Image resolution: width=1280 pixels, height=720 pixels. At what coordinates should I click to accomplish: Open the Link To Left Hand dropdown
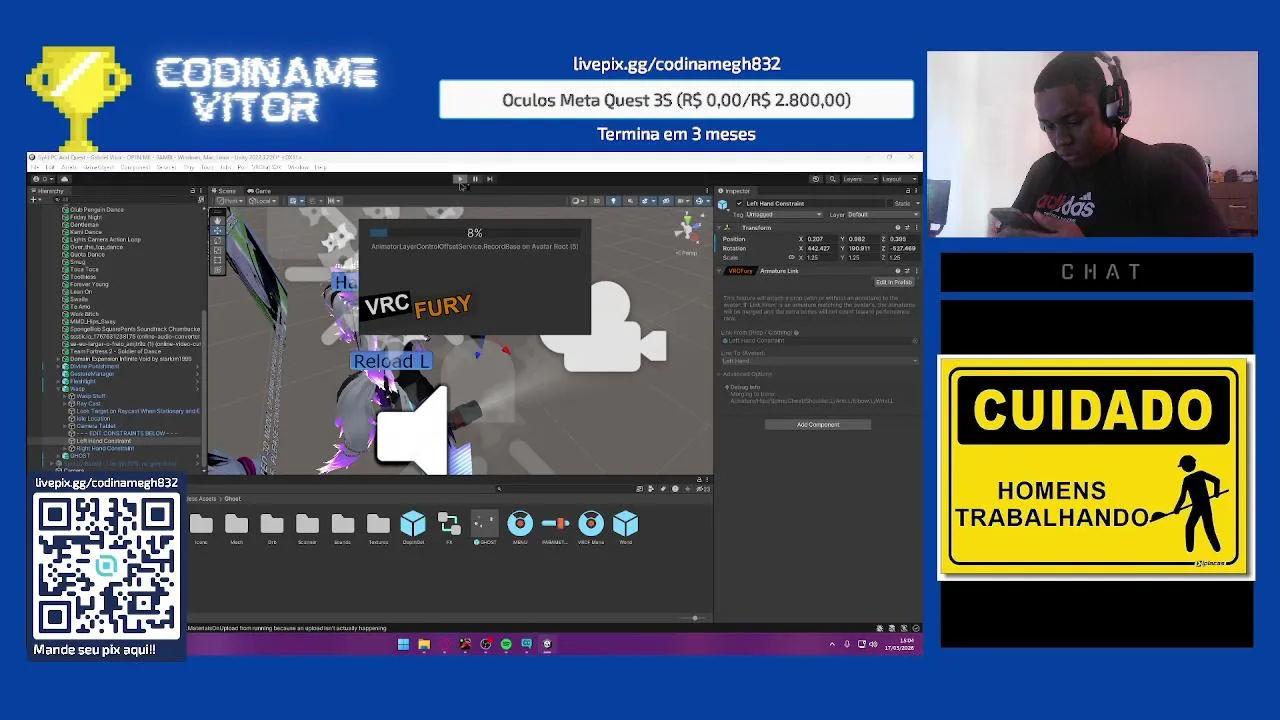point(820,361)
